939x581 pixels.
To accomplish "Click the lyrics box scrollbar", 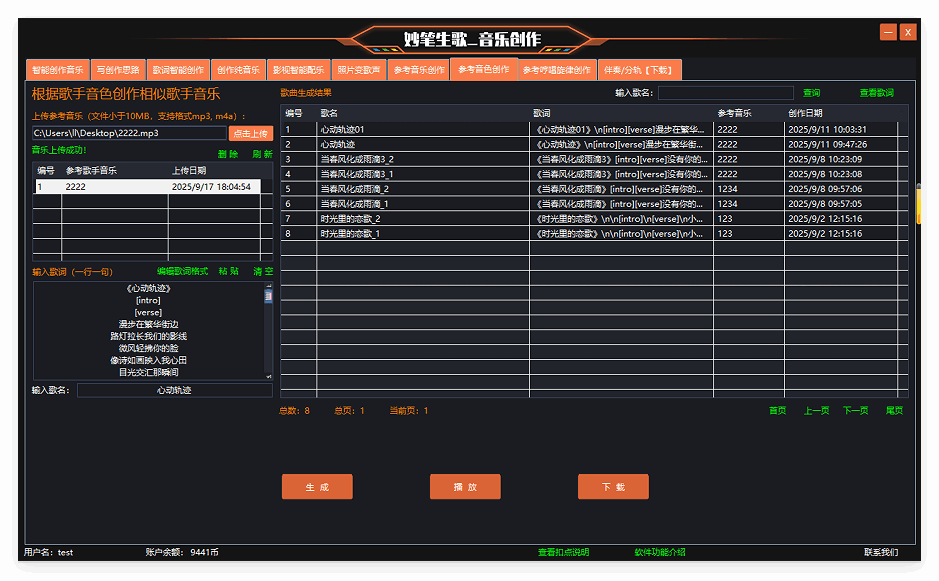I will (268, 330).
